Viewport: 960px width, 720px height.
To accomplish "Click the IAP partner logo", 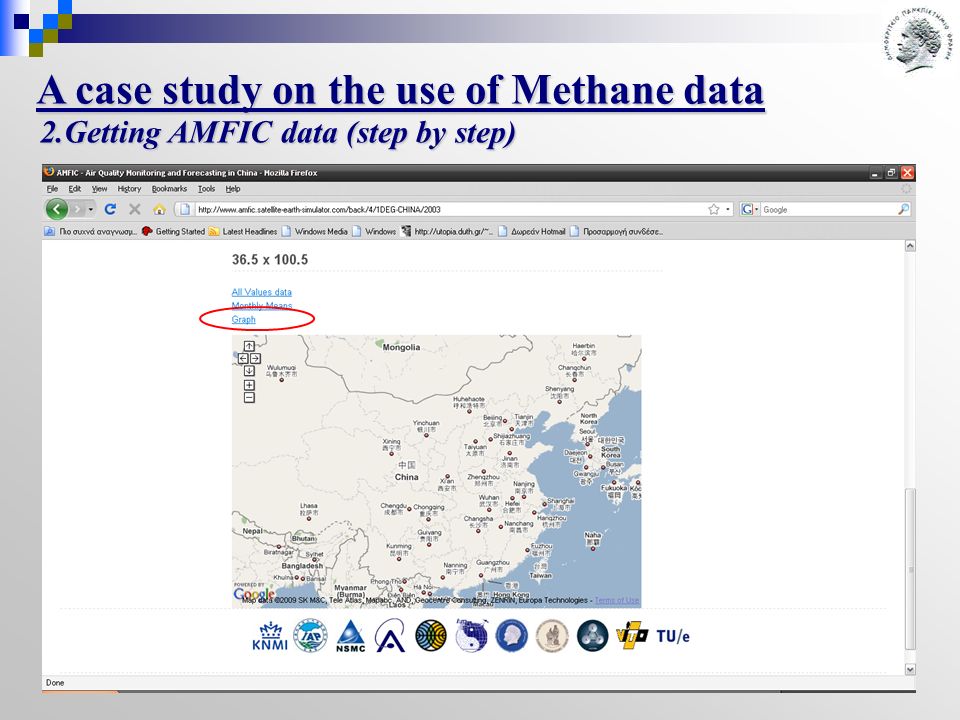I will coord(310,636).
